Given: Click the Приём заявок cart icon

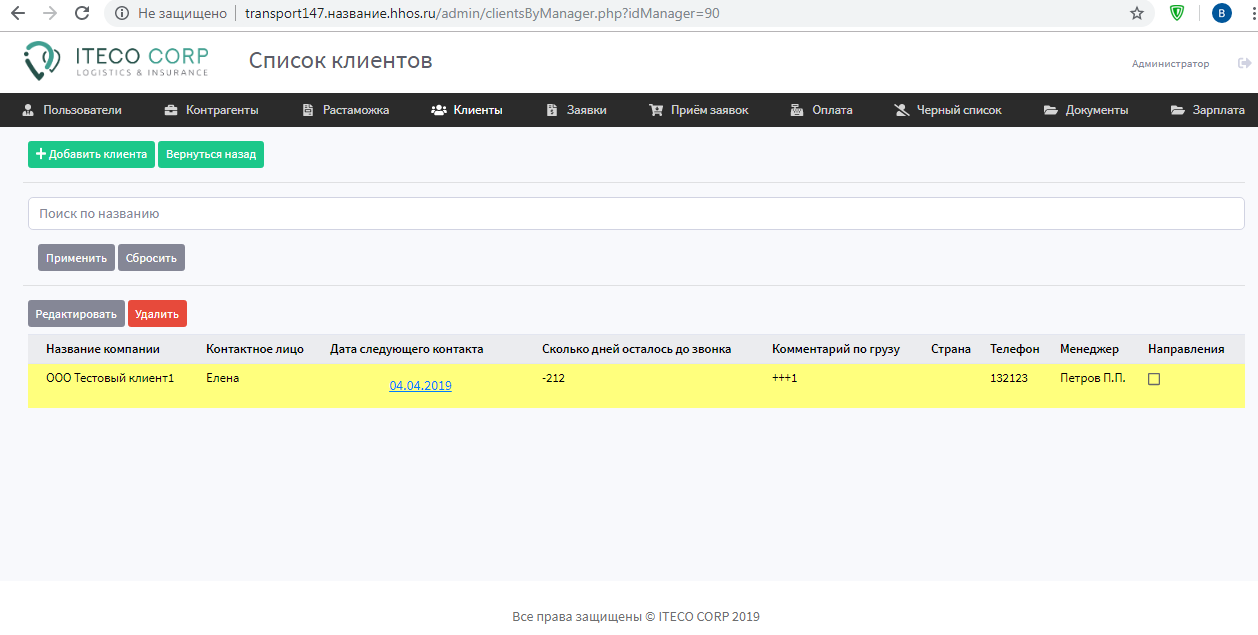Looking at the screenshot, I should click(656, 110).
